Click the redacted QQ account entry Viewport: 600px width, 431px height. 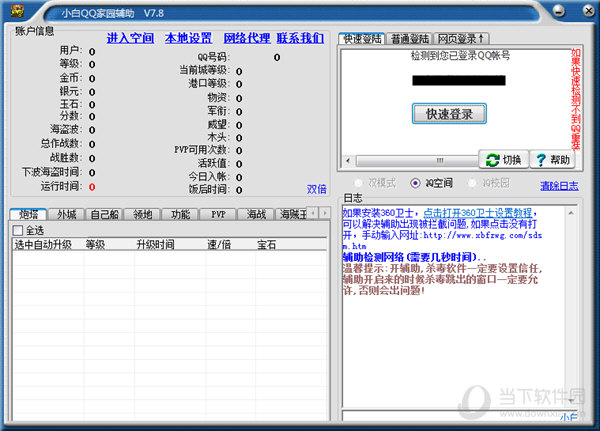coord(459,80)
